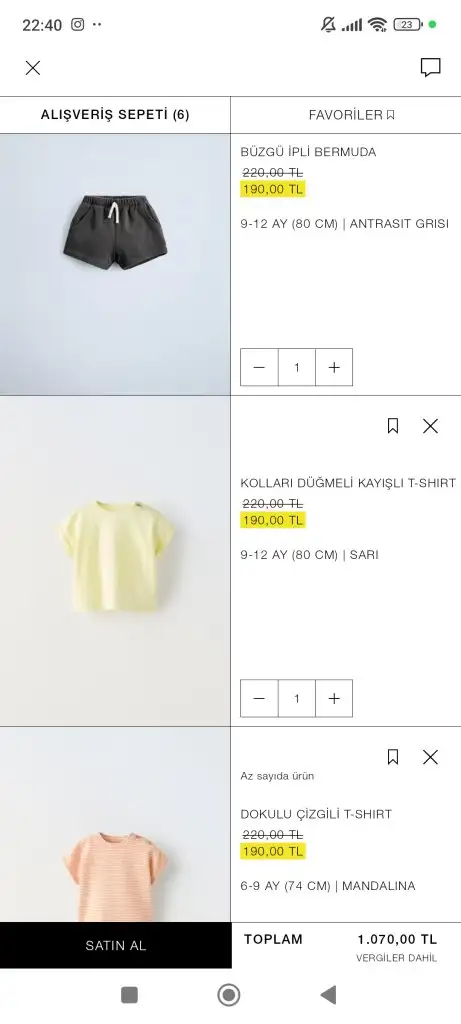This screenshot has width=461, height=1024.
Task: Decrease quantity of the yellow T-shirt
Action: tap(259, 698)
